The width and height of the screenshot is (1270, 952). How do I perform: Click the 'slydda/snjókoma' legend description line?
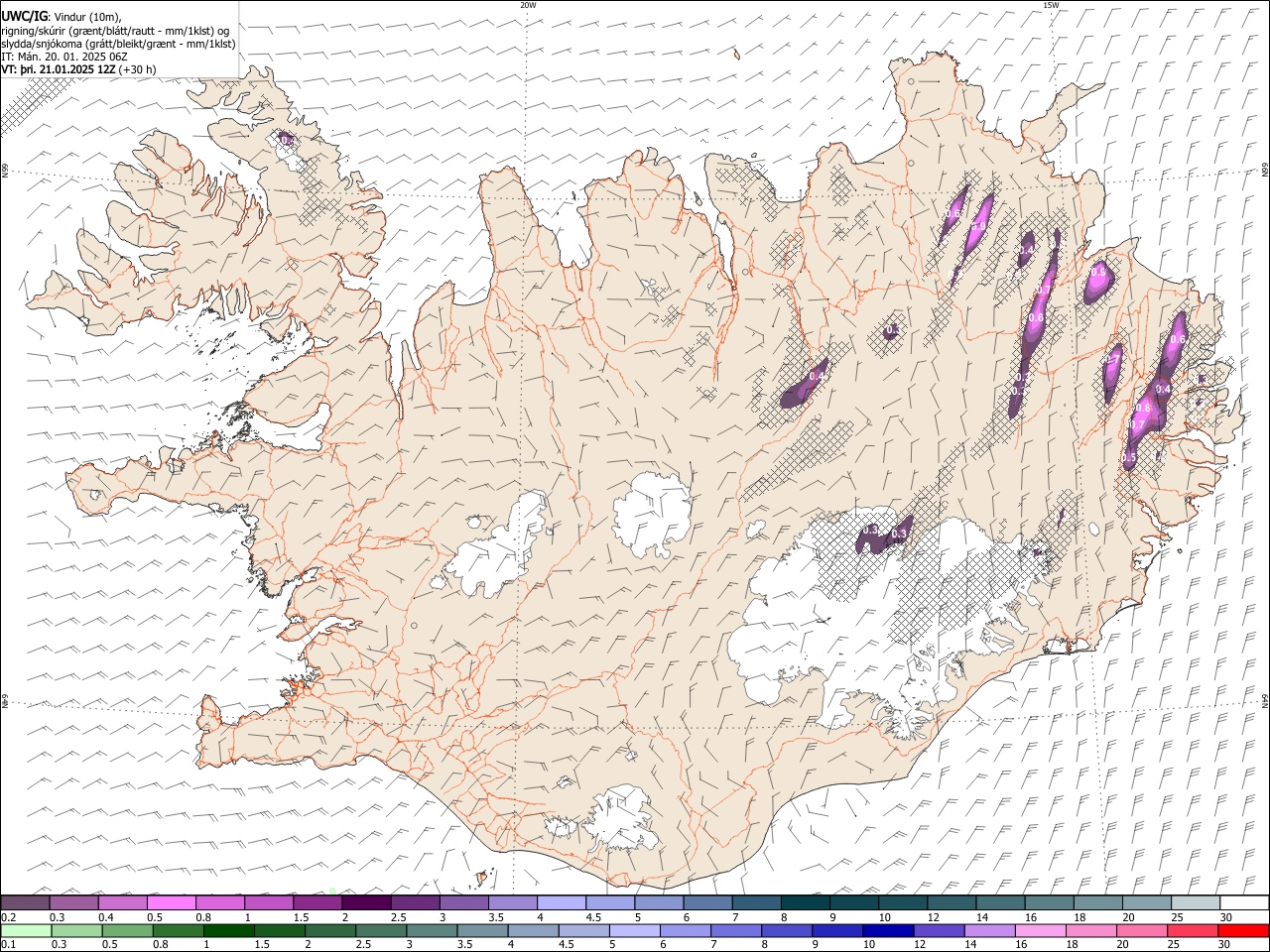(119, 44)
